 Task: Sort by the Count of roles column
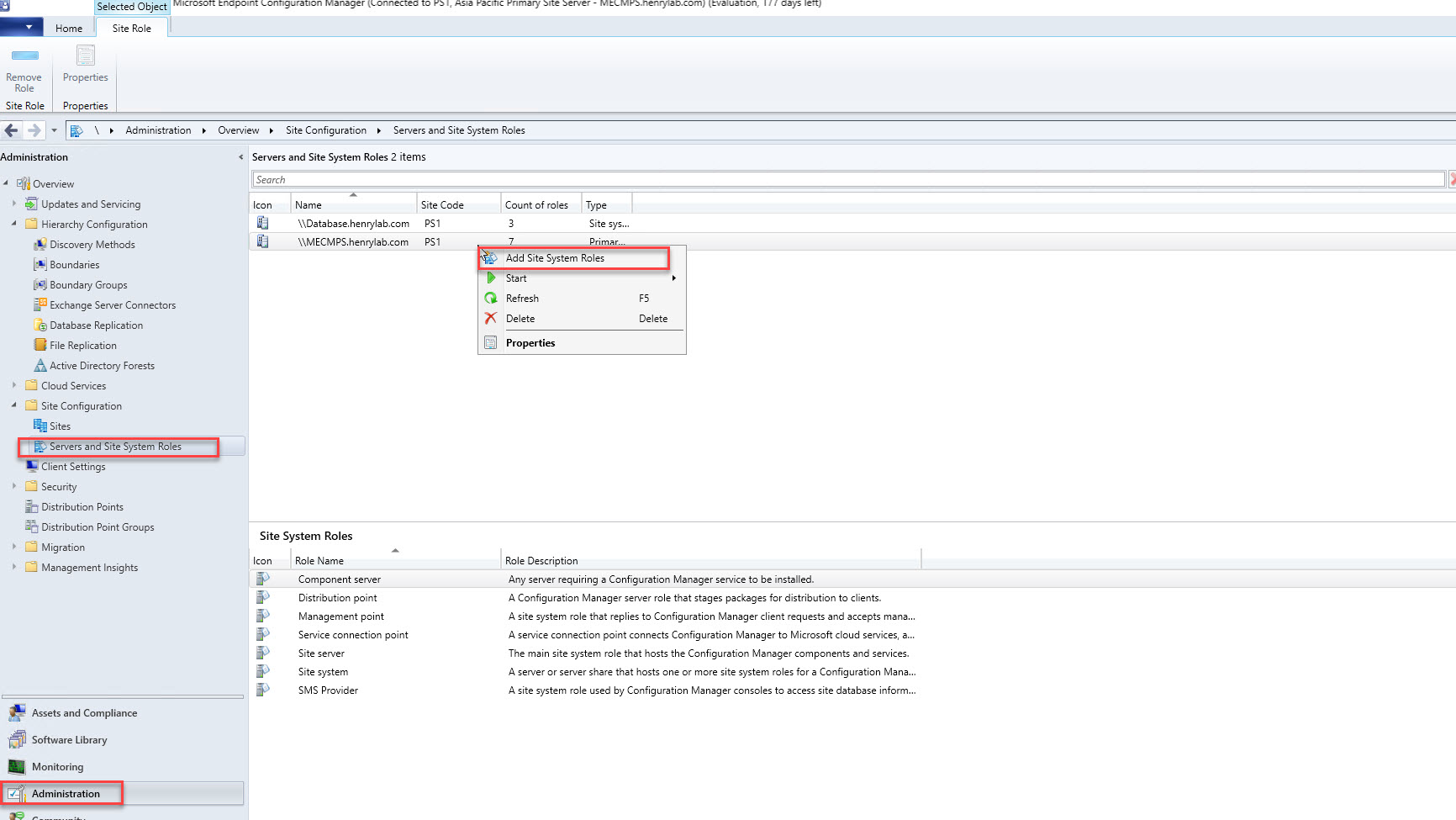click(536, 205)
